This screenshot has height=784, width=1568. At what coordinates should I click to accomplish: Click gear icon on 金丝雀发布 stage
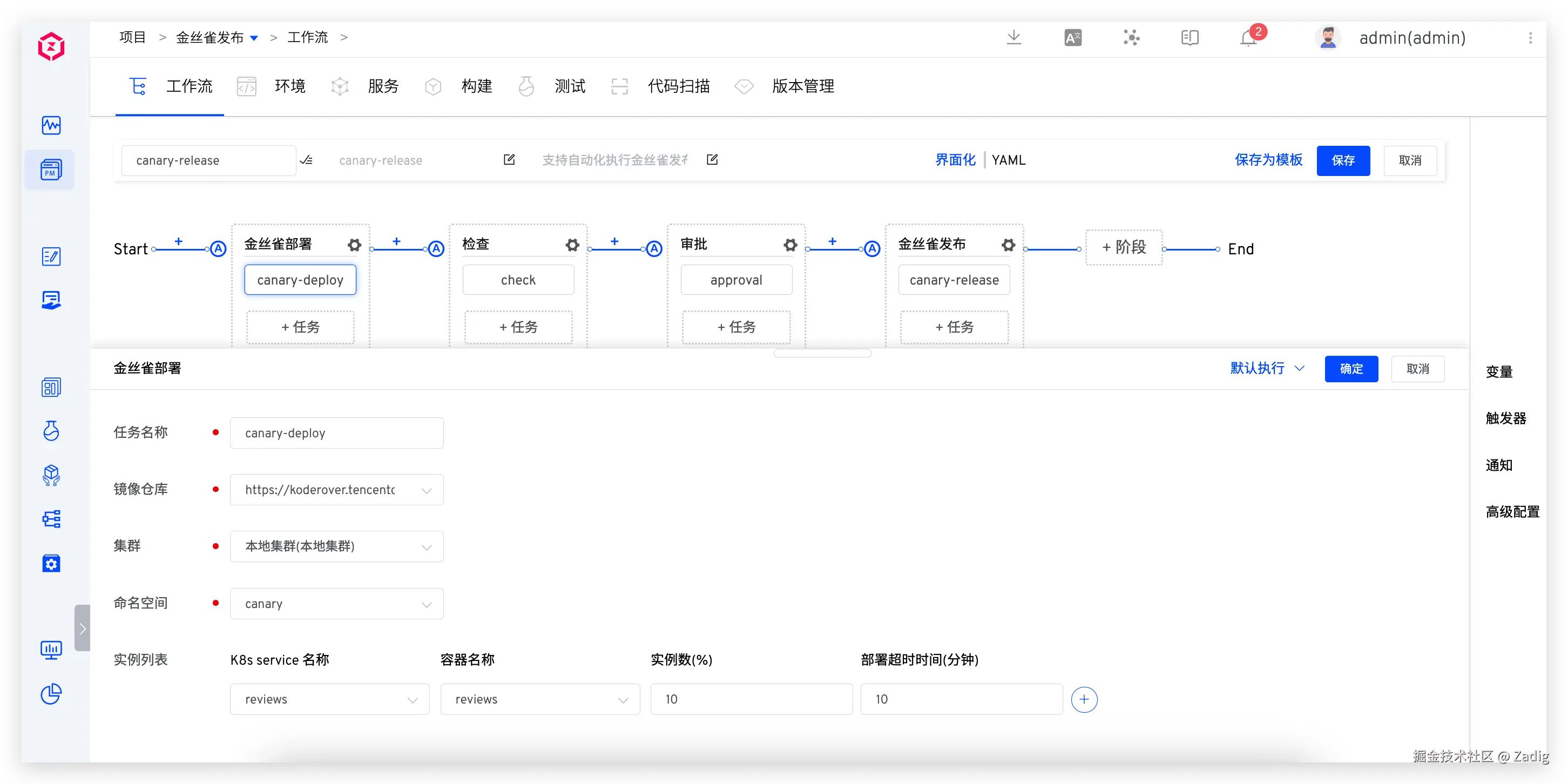1008,245
